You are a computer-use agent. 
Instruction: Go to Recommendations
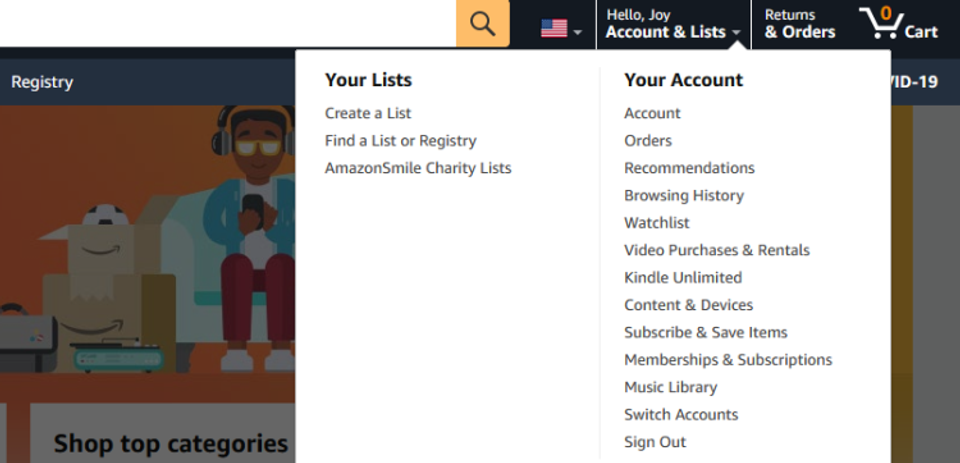689,168
